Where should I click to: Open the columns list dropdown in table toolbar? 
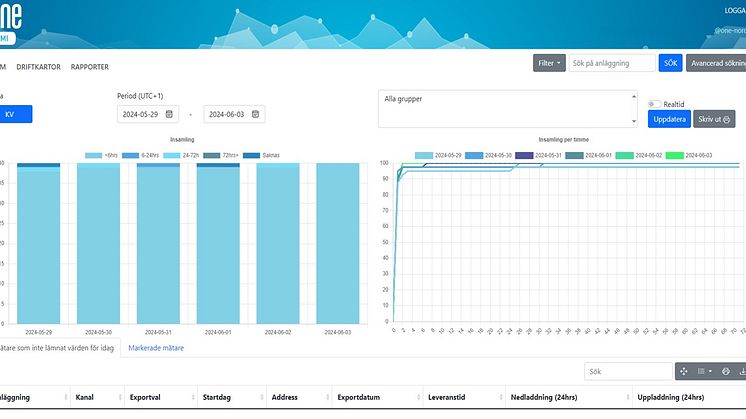(x=705, y=371)
